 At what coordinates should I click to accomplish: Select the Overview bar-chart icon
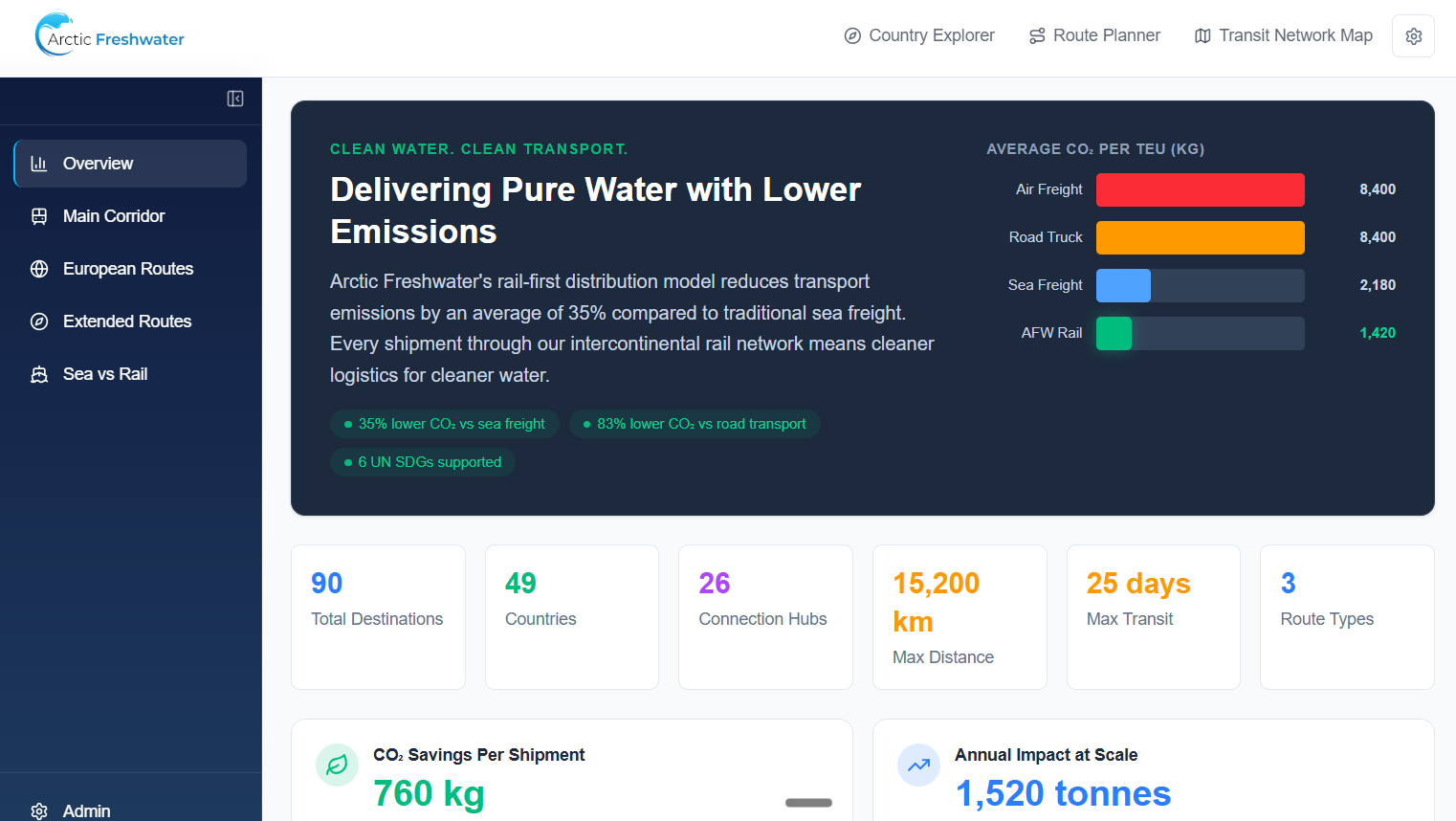[x=38, y=163]
